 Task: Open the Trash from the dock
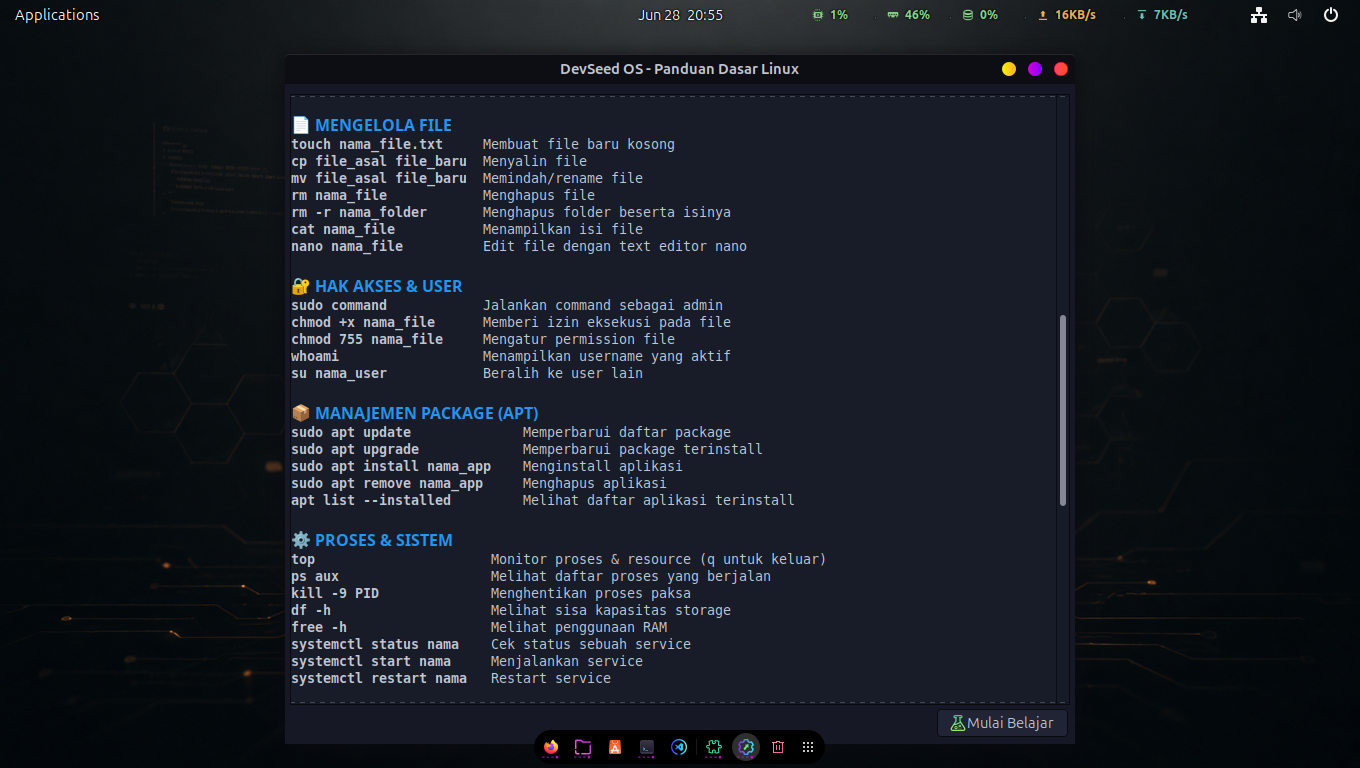tap(778, 747)
